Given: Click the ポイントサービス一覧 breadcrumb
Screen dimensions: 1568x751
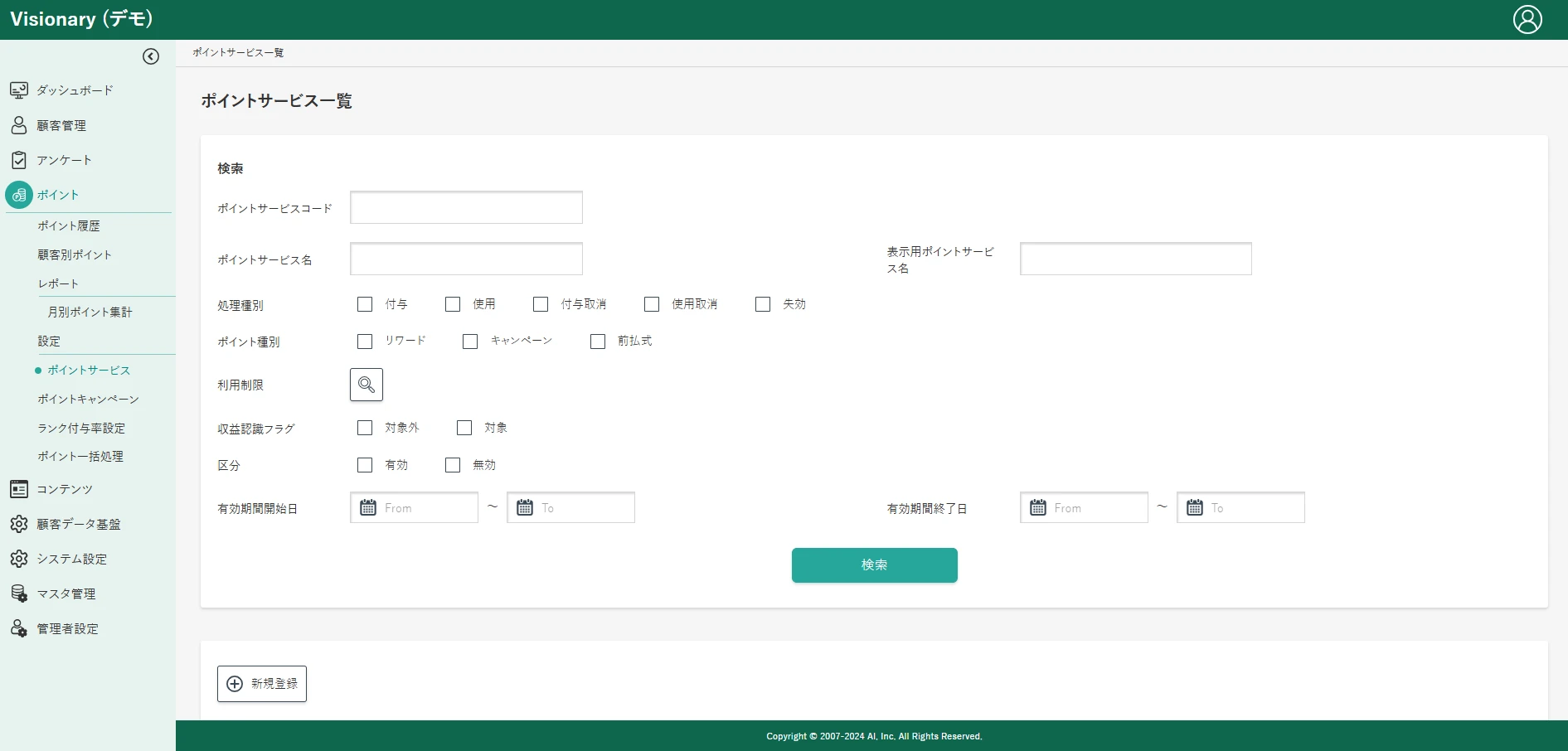Looking at the screenshot, I should [238, 52].
